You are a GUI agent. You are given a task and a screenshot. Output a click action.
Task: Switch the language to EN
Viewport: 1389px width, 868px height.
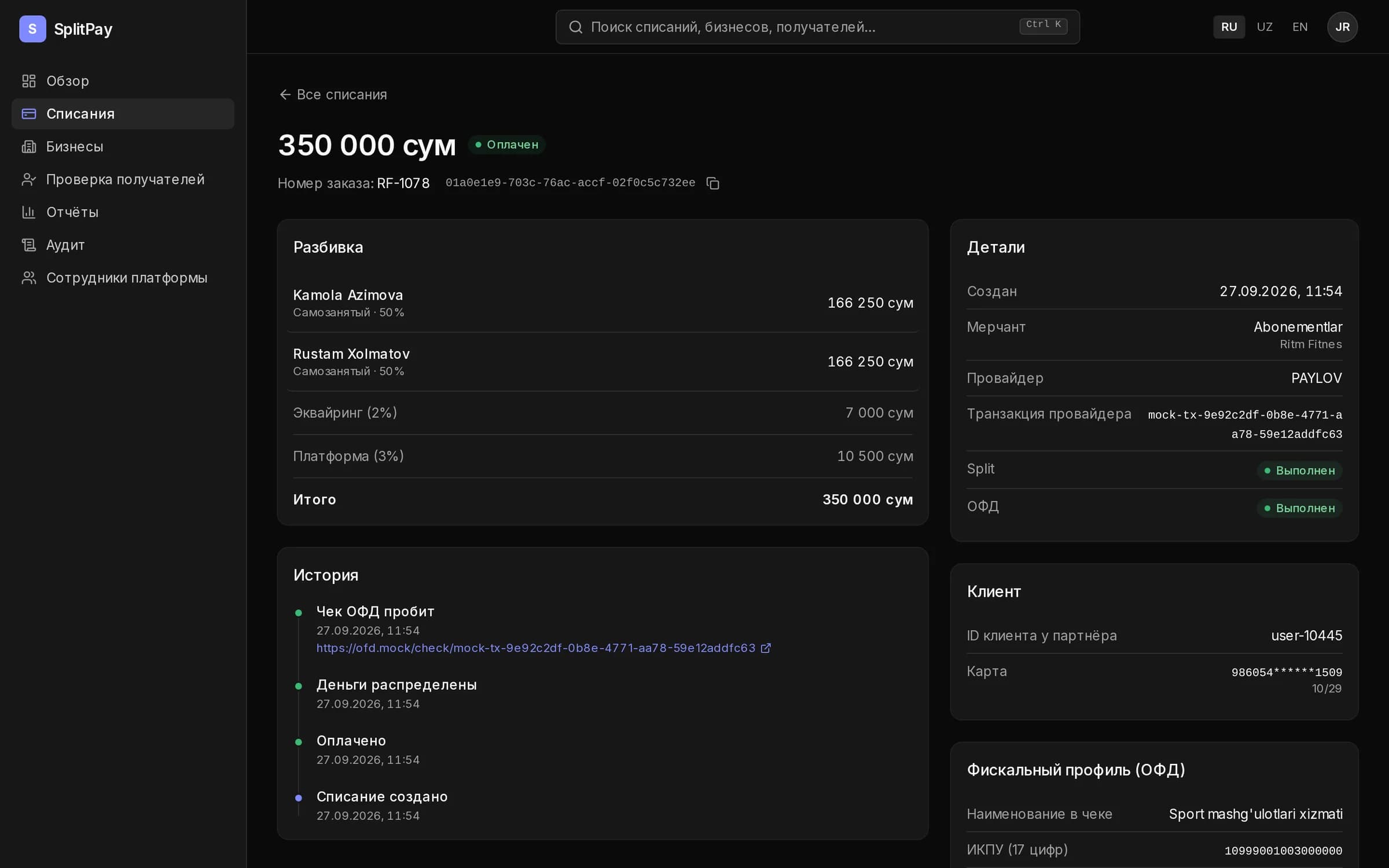point(1300,27)
